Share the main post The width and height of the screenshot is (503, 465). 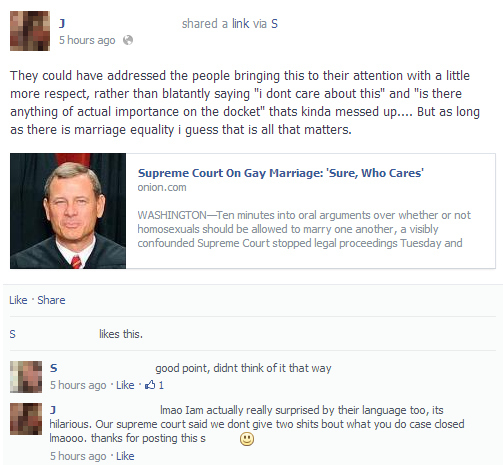[51, 300]
